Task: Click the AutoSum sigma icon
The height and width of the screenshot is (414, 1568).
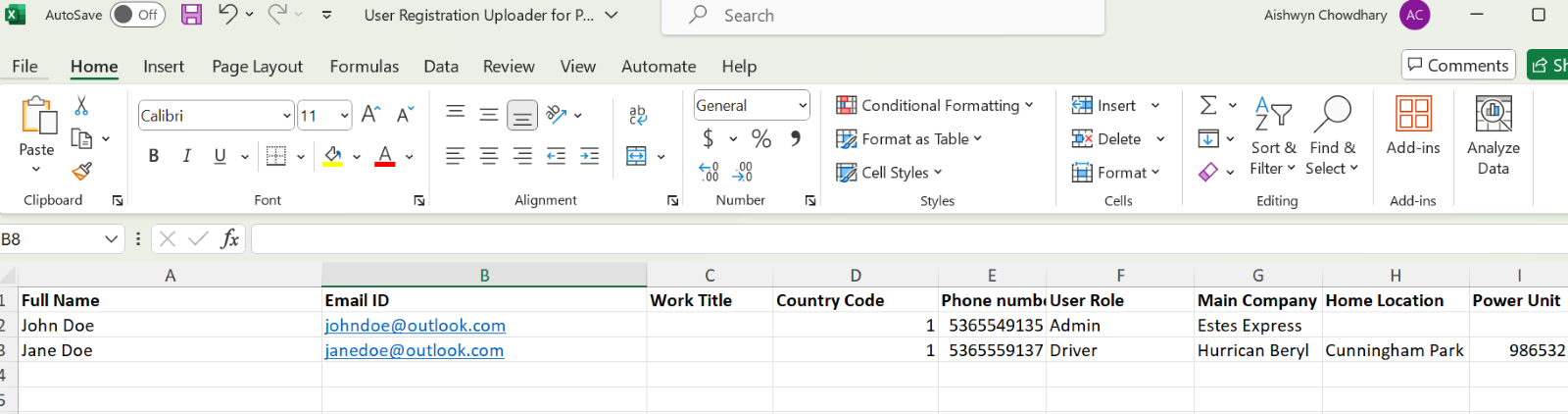Action: pyautogui.click(x=1208, y=105)
